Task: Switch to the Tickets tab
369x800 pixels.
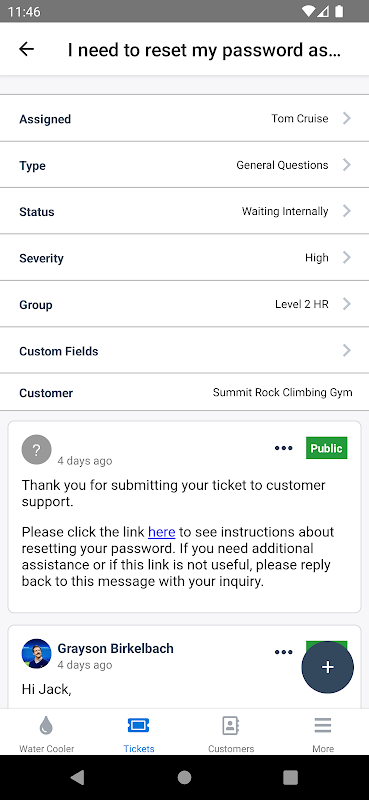Action: click(x=138, y=733)
